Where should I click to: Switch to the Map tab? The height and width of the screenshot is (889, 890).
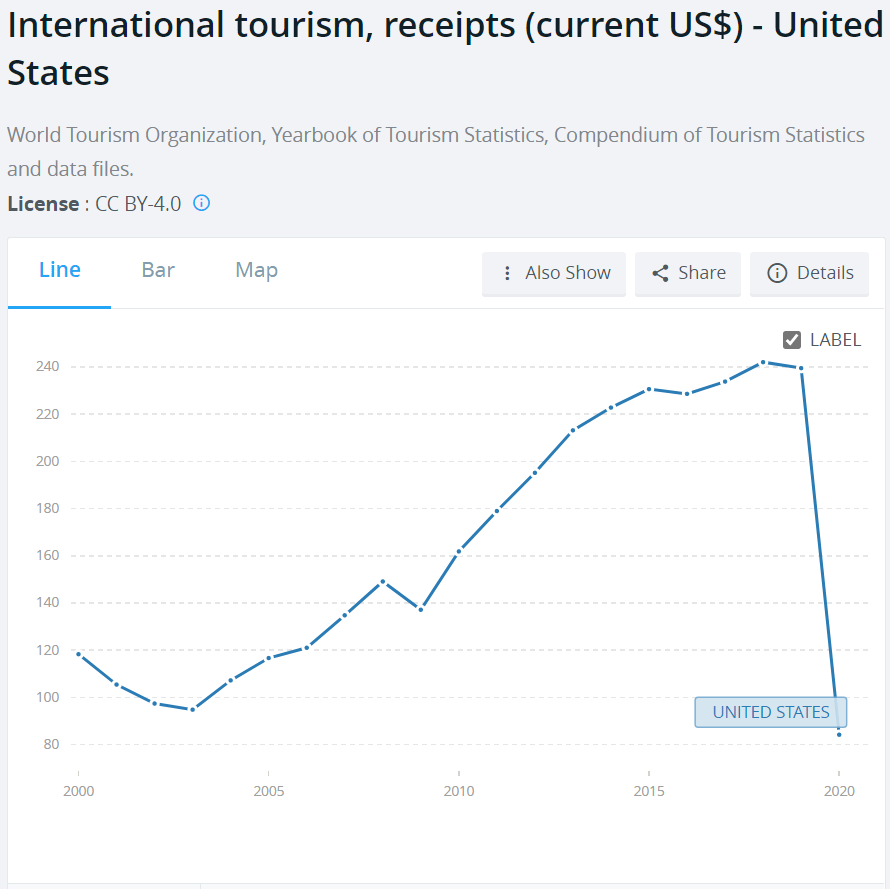(256, 270)
